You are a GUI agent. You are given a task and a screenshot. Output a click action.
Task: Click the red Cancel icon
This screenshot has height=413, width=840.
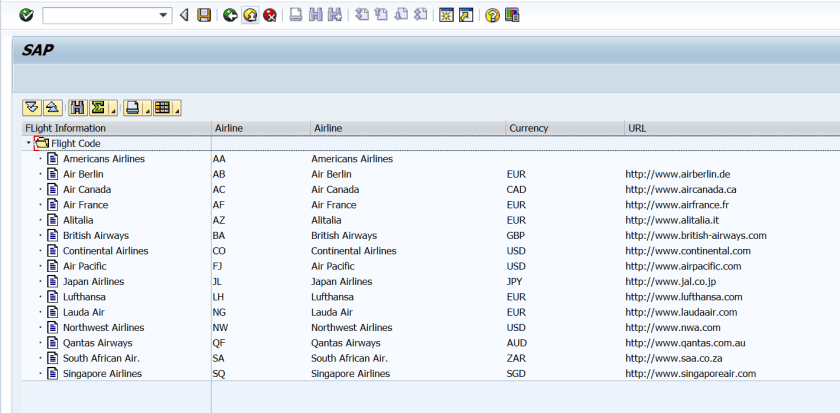(269, 16)
